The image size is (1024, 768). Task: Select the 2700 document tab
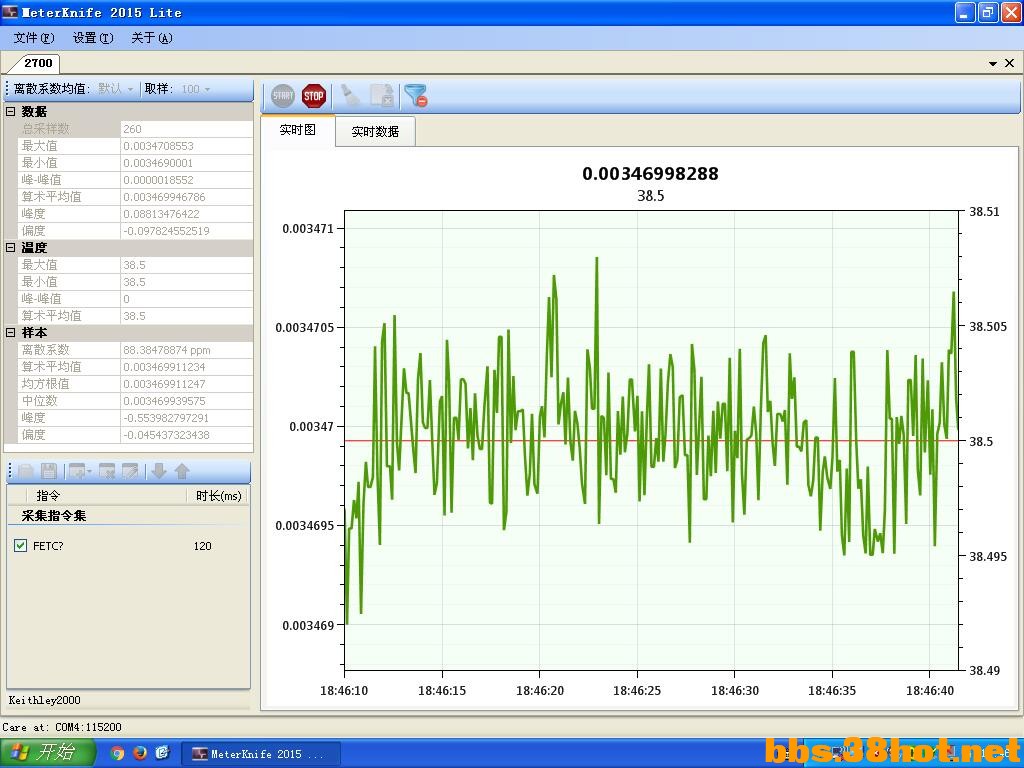pos(38,63)
